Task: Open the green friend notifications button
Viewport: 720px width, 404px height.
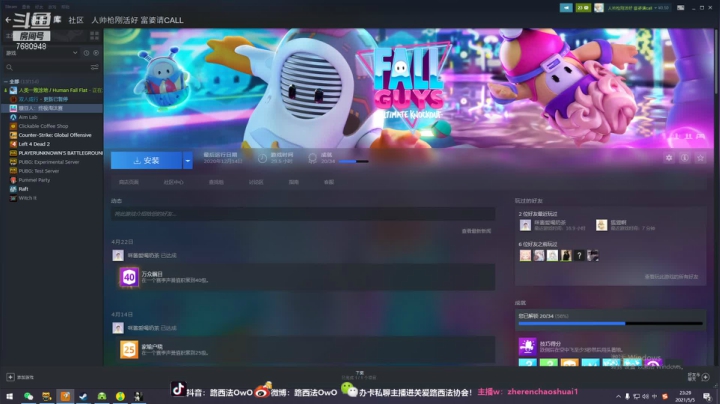Action: pos(583,8)
